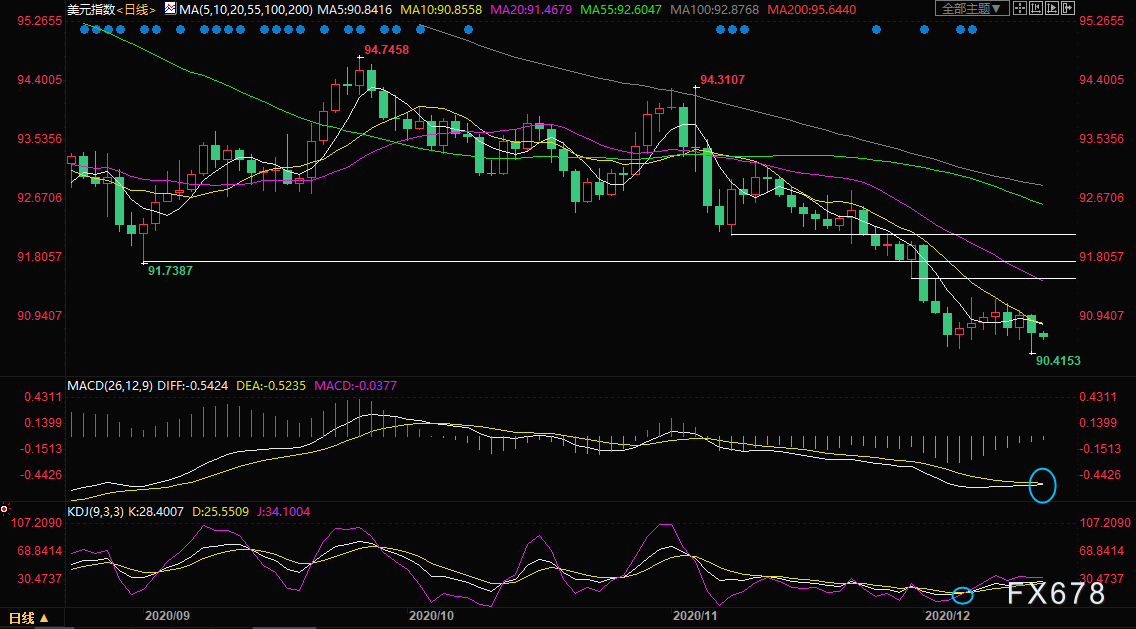Click the 90.4153 low price annotation
The width and height of the screenshot is (1136, 629).
[x=1058, y=360]
